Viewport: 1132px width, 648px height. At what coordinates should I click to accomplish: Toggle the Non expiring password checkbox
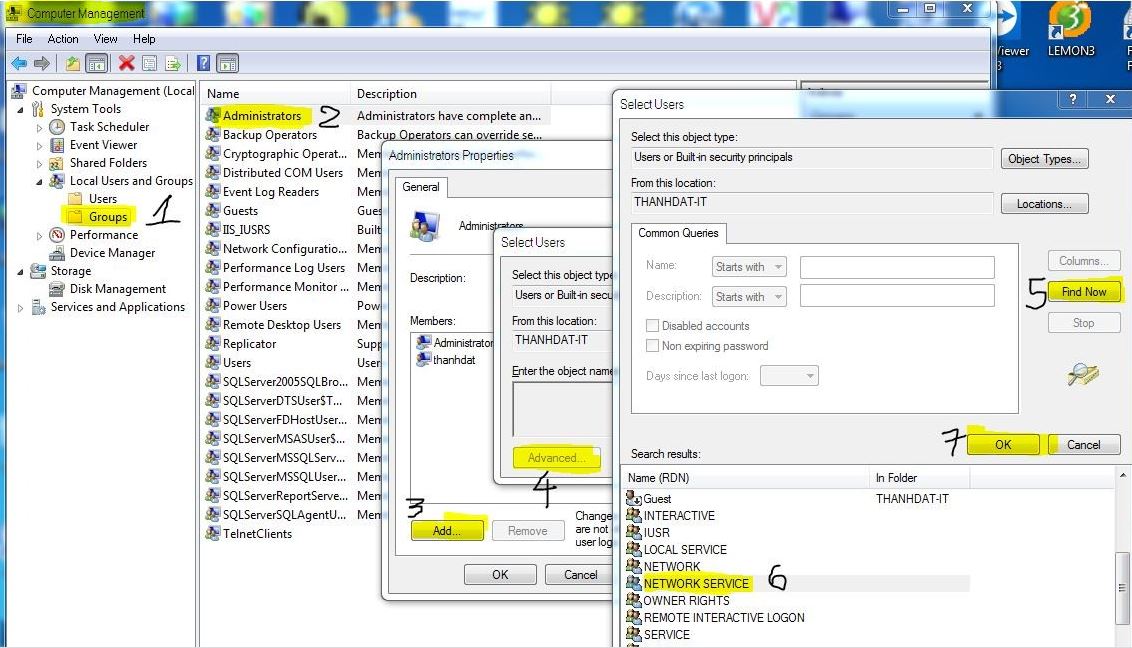point(653,346)
